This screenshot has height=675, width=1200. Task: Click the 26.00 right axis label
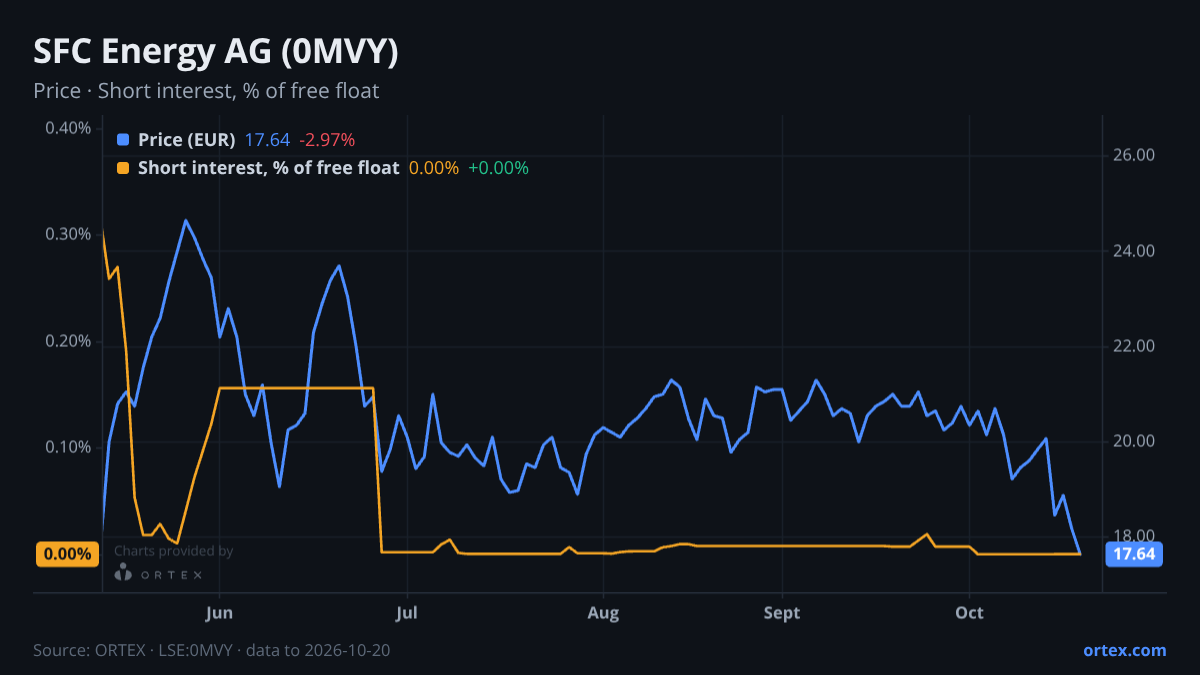(1134, 155)
